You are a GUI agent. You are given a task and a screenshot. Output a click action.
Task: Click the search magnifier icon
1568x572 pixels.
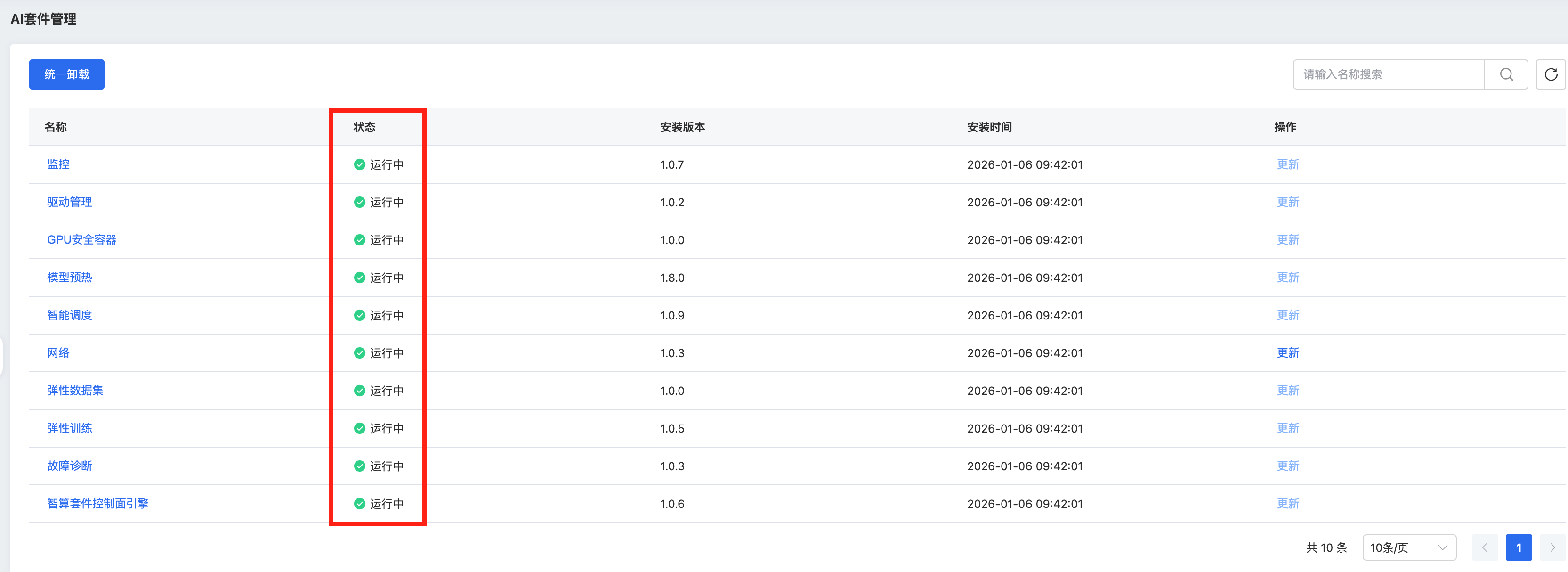1506,74
